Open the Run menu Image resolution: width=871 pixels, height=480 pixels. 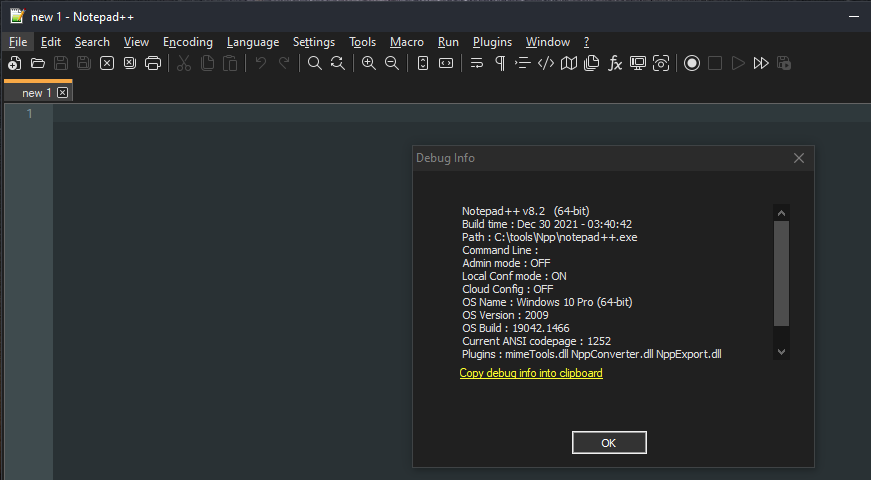click(448, 42)
